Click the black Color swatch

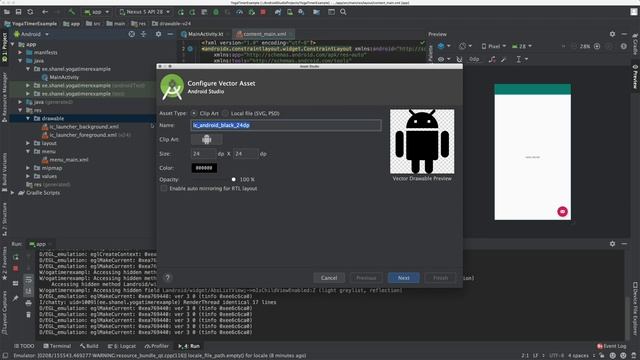(204, 168)
